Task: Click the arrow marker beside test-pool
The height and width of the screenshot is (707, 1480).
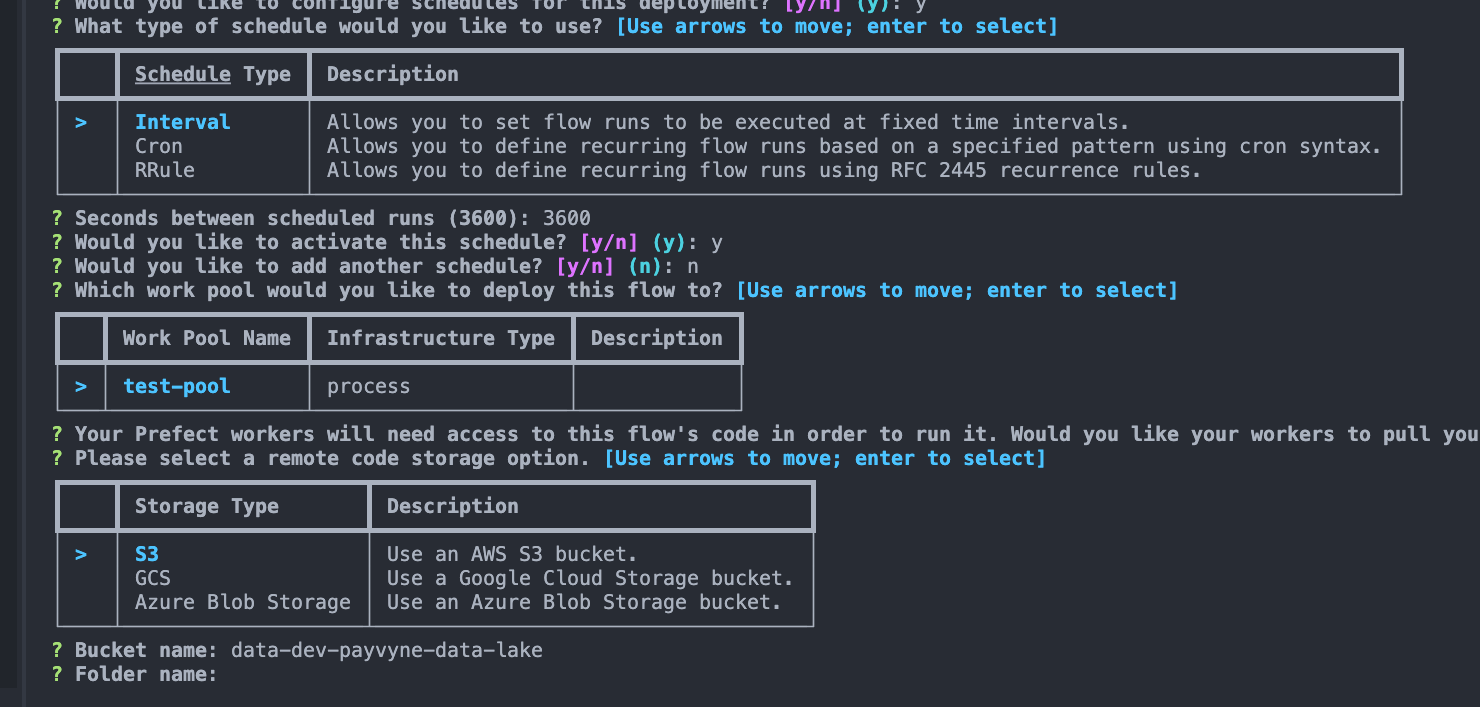Action: coord(81,386)
